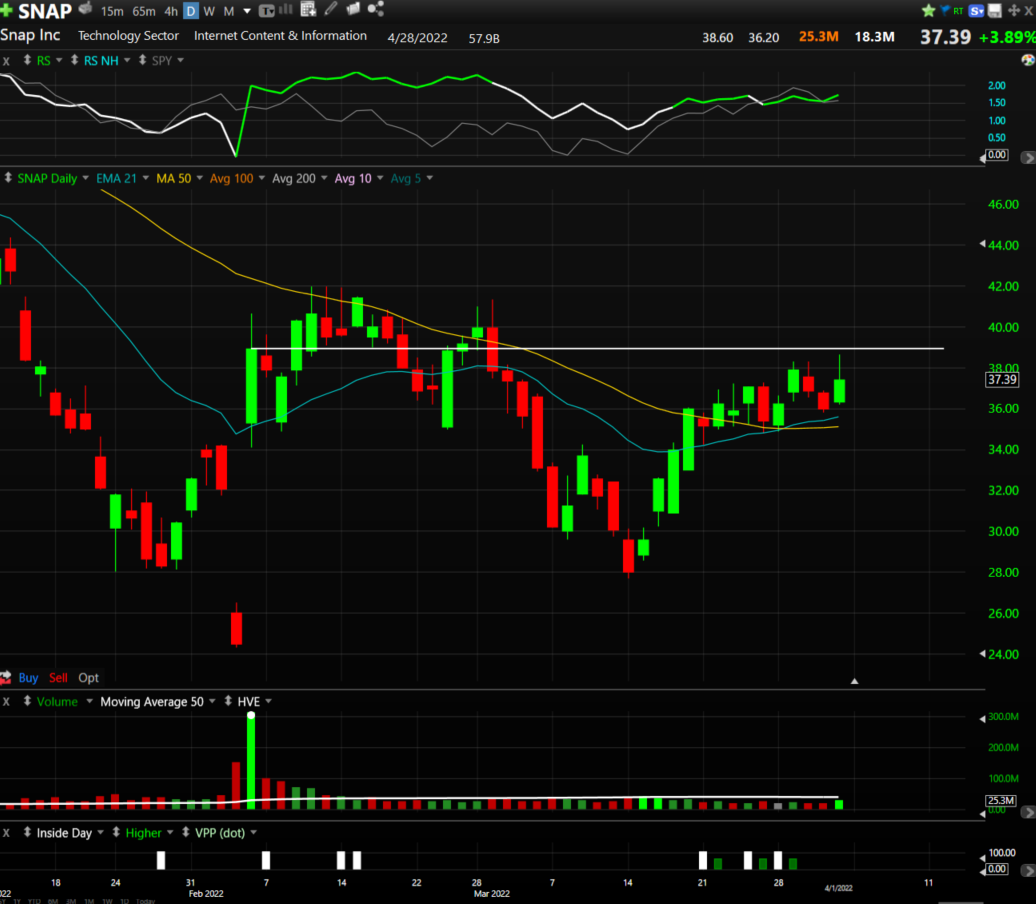Expand the Higher indicator dropdown

170,833
